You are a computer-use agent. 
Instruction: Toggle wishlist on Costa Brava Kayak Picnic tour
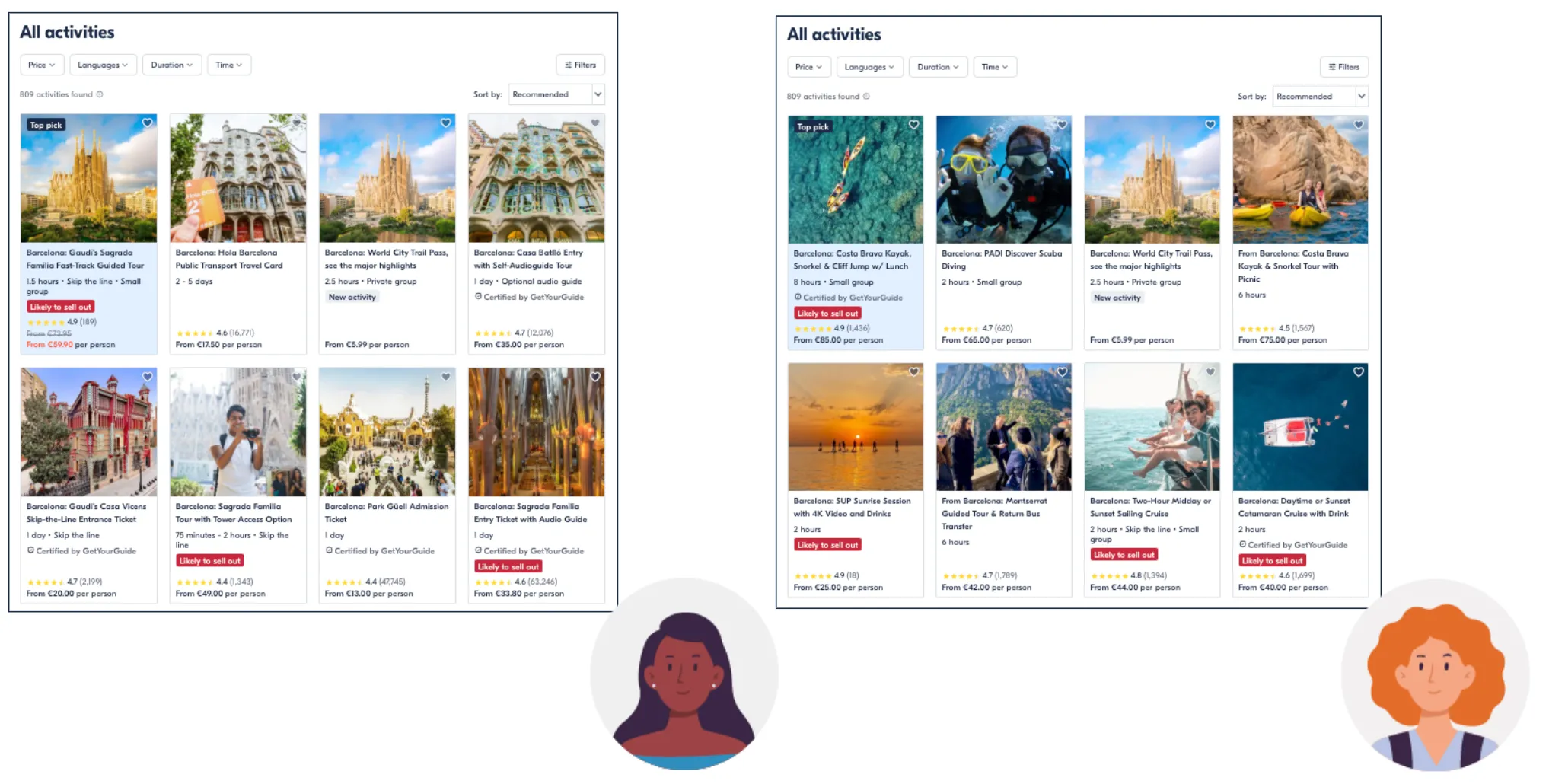pos(1358,124)
